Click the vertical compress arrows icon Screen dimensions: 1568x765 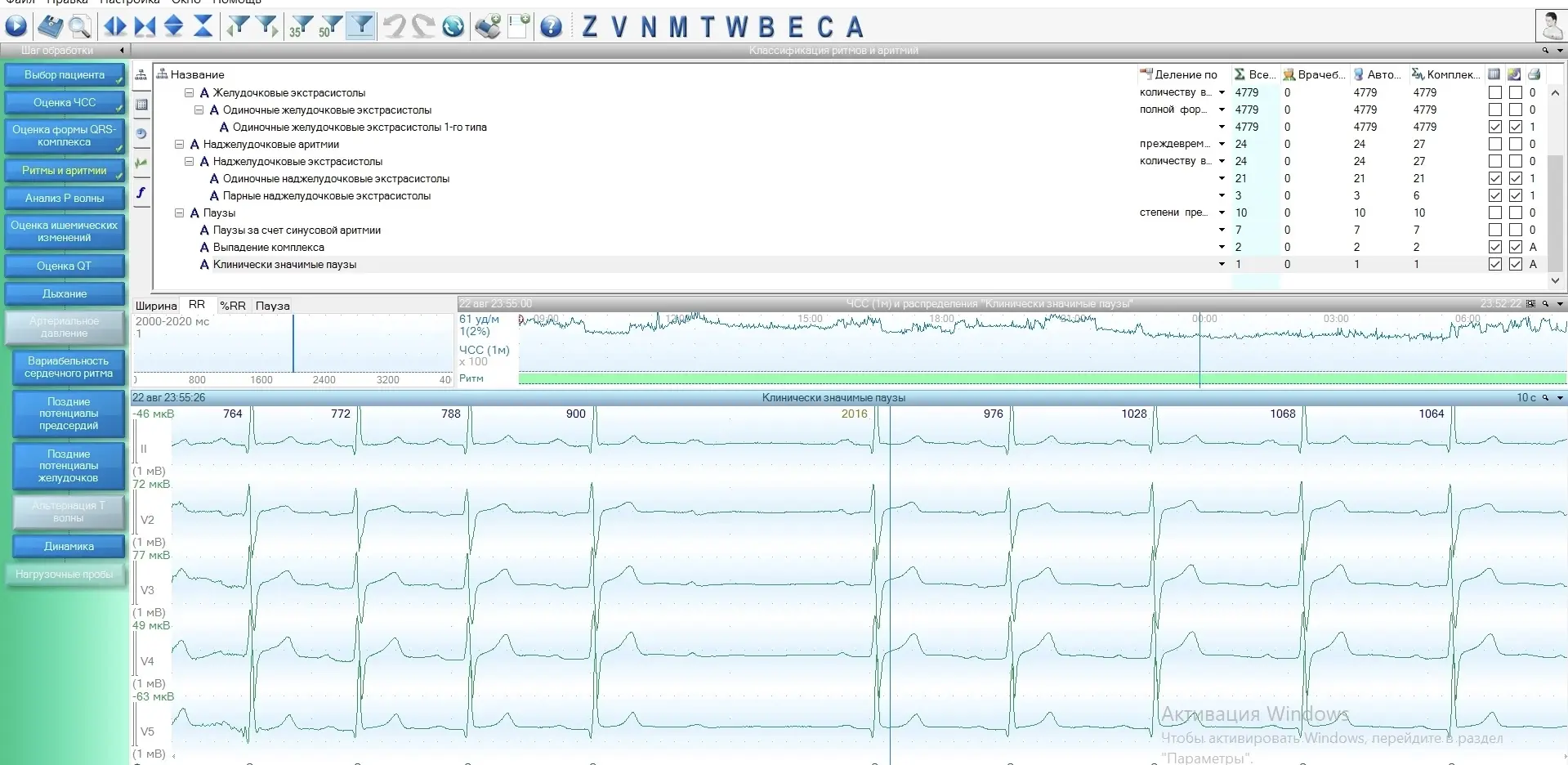(x=203, y=27)
